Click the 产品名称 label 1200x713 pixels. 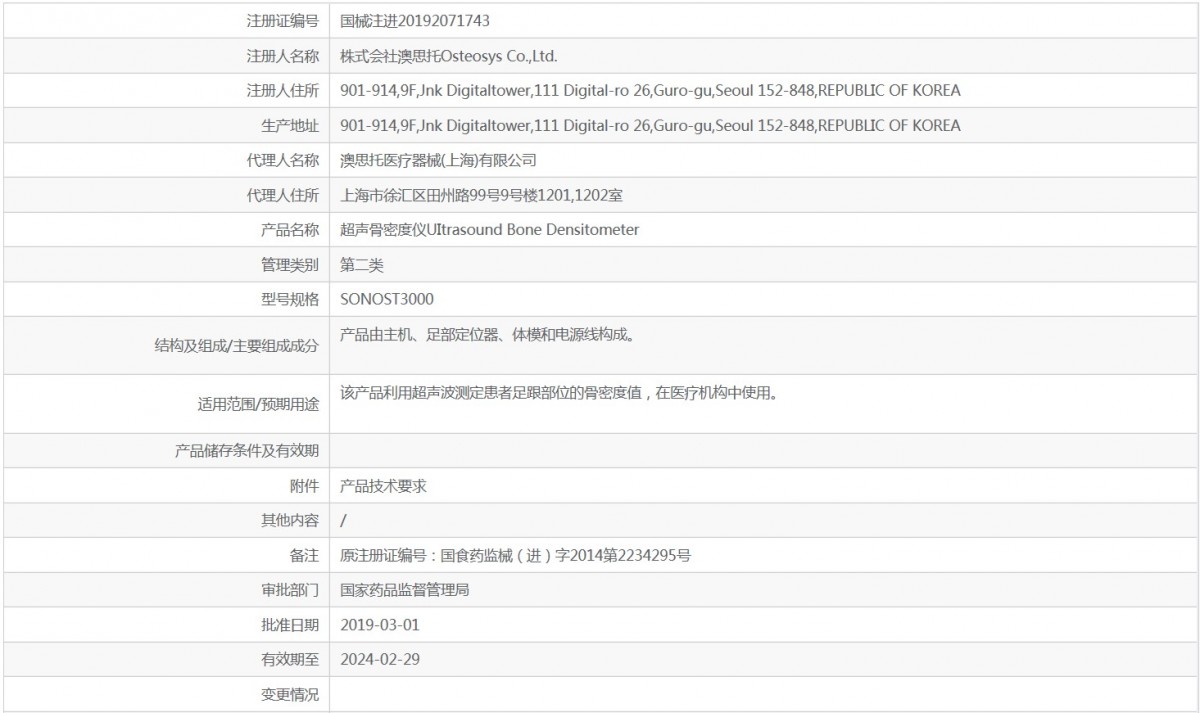tap(289, 230)
